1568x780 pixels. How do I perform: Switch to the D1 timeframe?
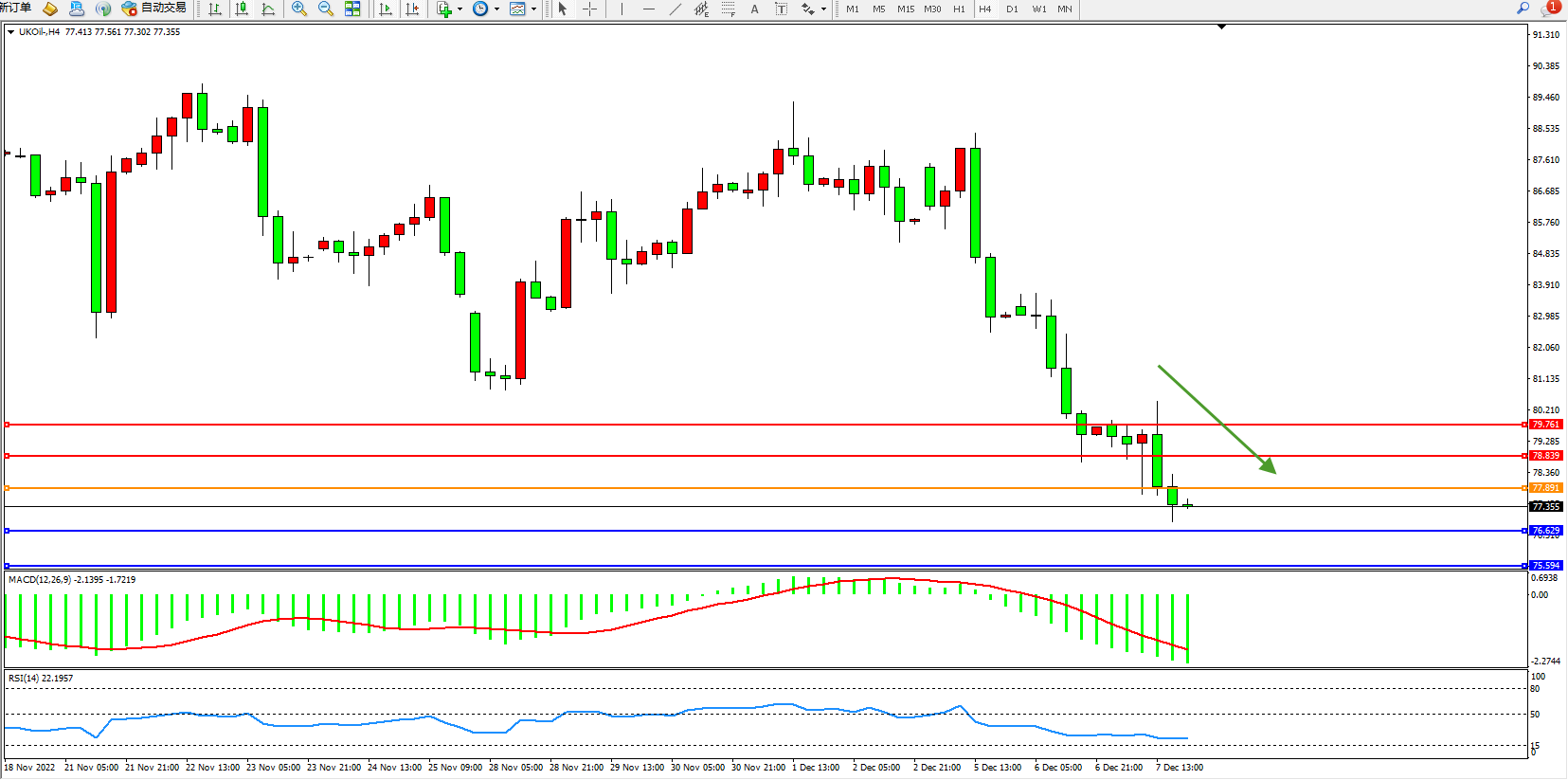[1012, 9]
